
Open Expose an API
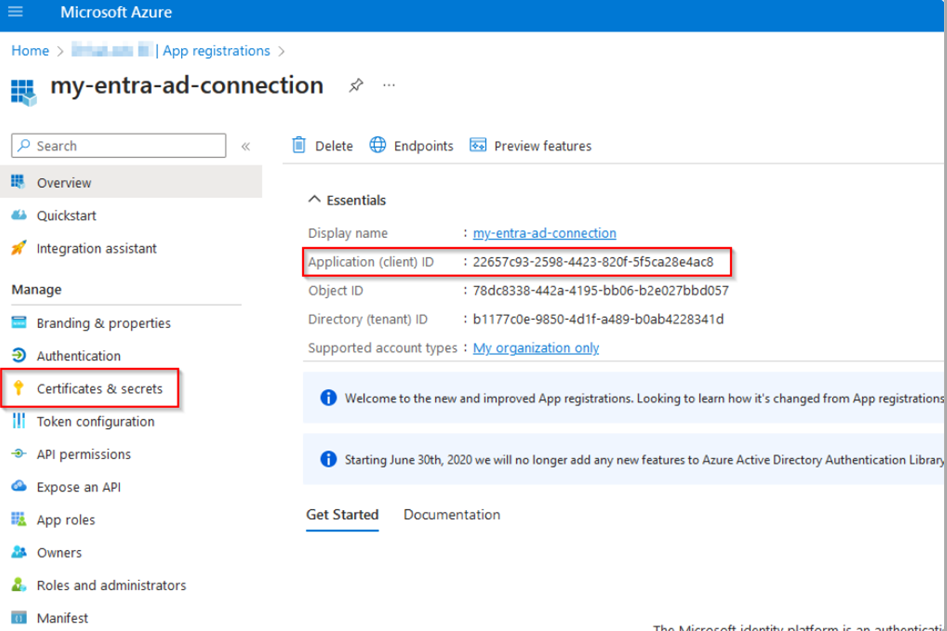[x=131, y=487]
